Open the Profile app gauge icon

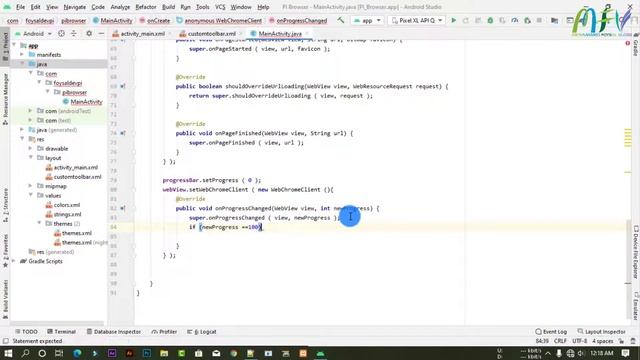tap(515, 20)
